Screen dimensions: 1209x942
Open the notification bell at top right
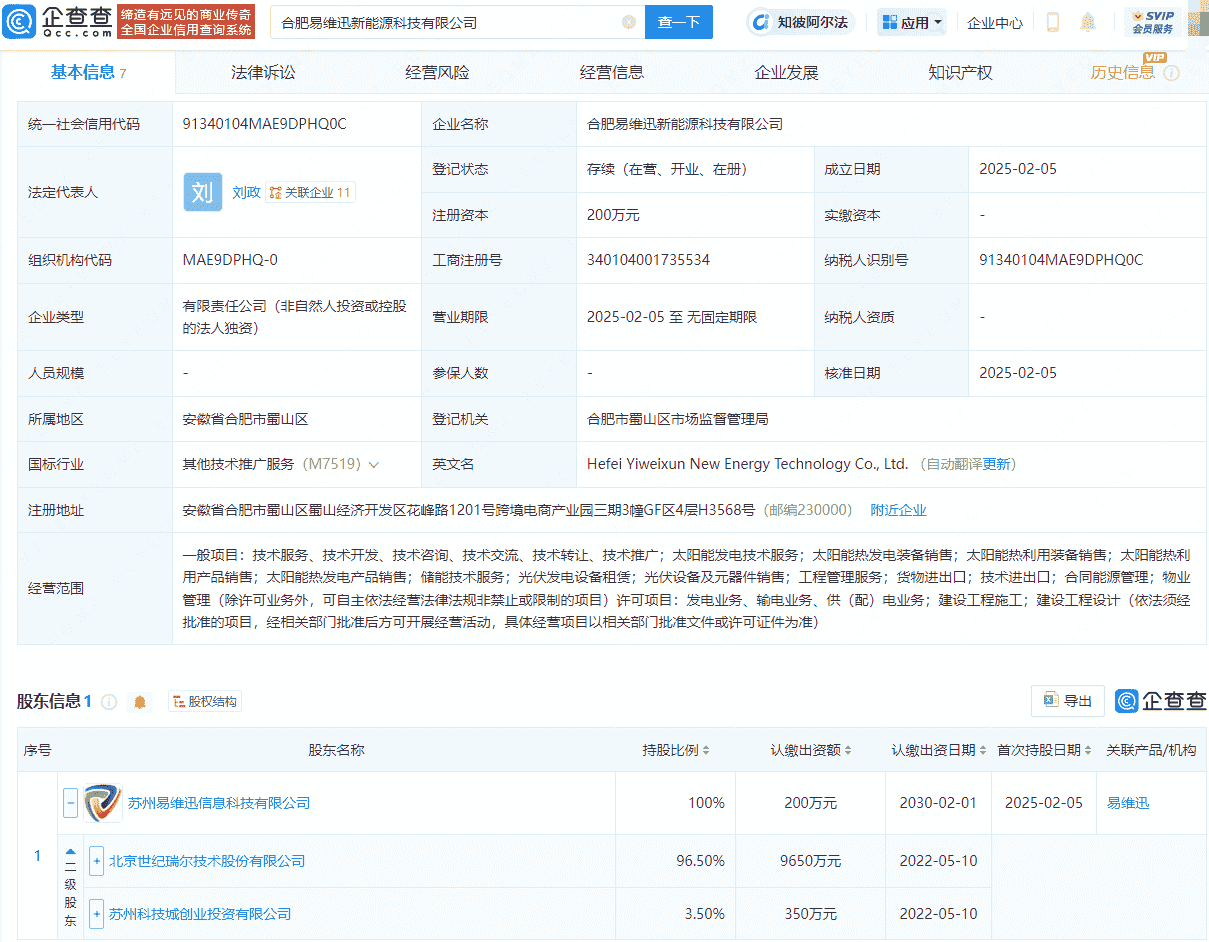click(x=1087, y=21)
